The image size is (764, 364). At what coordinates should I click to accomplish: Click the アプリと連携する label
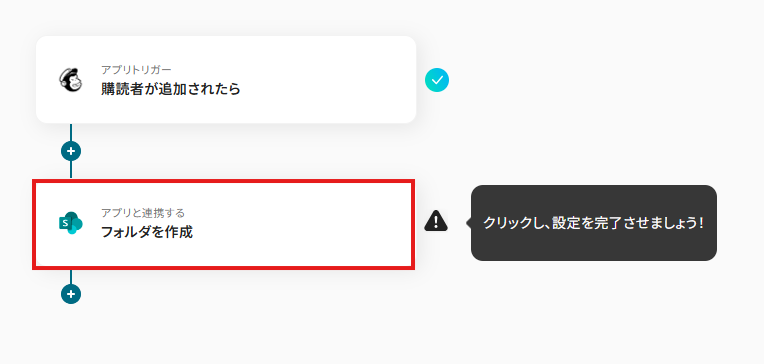(x=143, y=213)
